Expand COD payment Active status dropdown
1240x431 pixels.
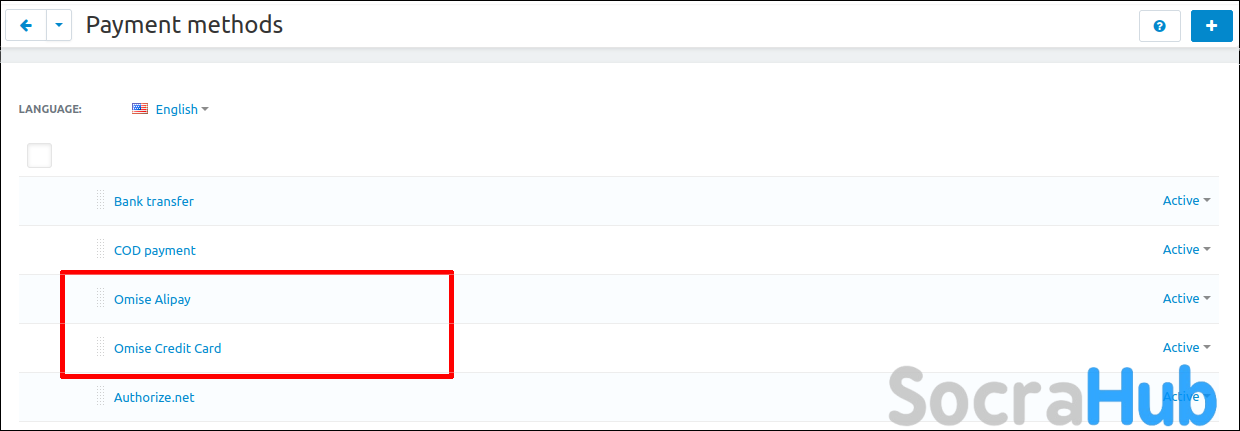[1186, 250]
